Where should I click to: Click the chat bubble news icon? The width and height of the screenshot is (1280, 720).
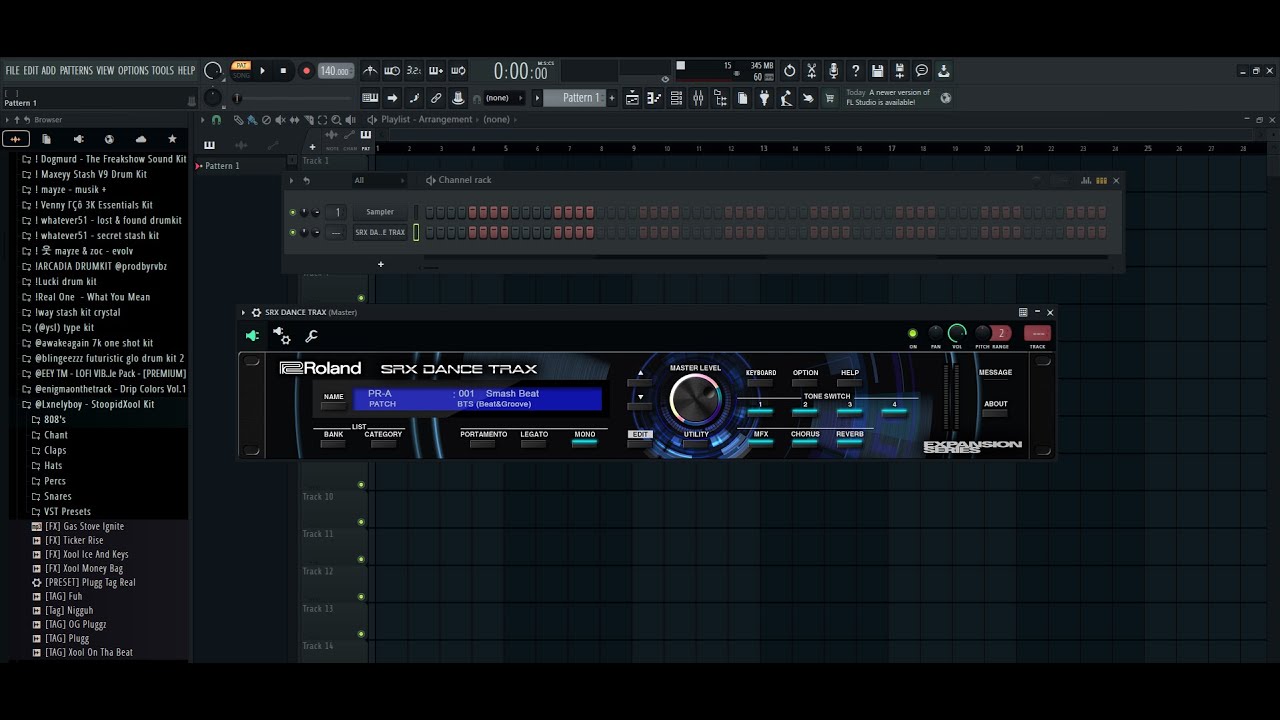(921, 71)
